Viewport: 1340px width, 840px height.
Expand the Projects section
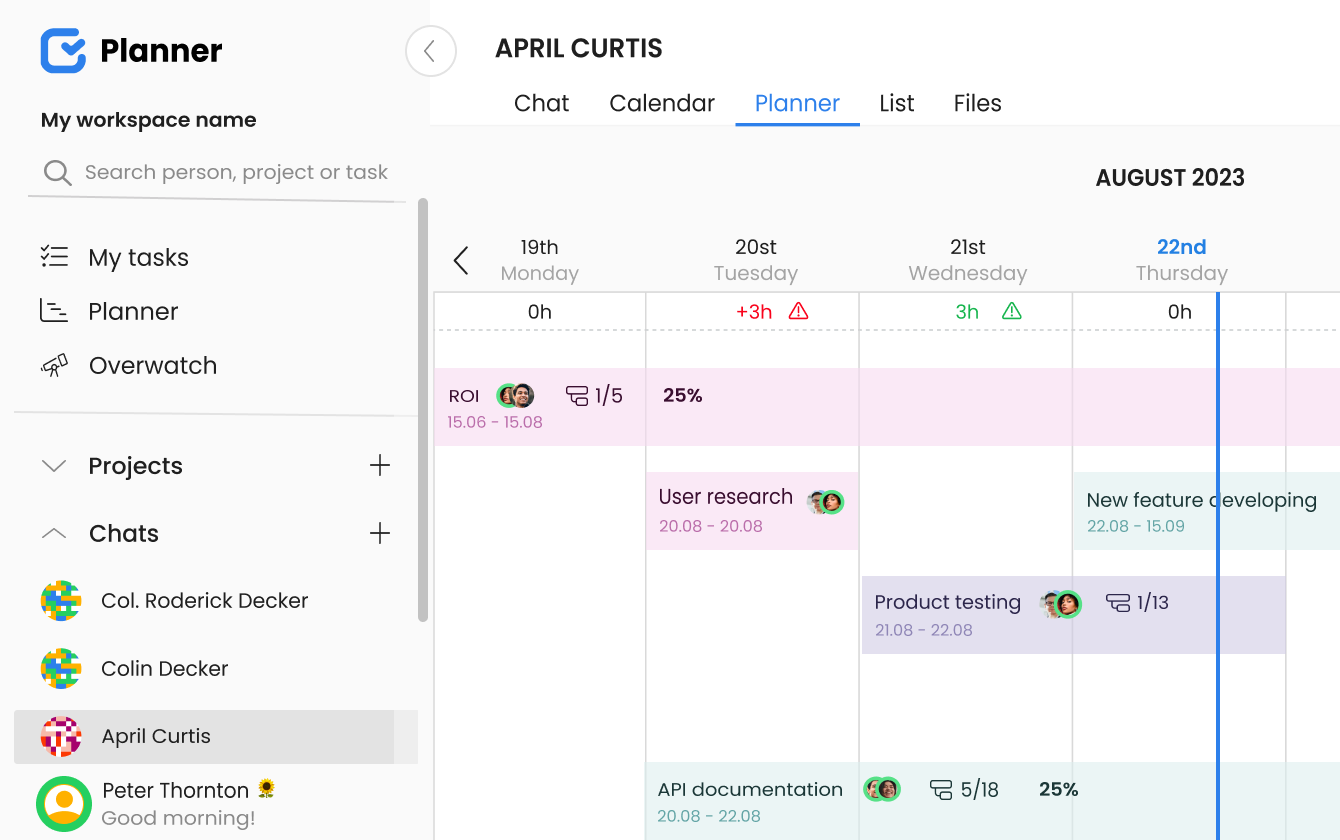click(54, 466)
